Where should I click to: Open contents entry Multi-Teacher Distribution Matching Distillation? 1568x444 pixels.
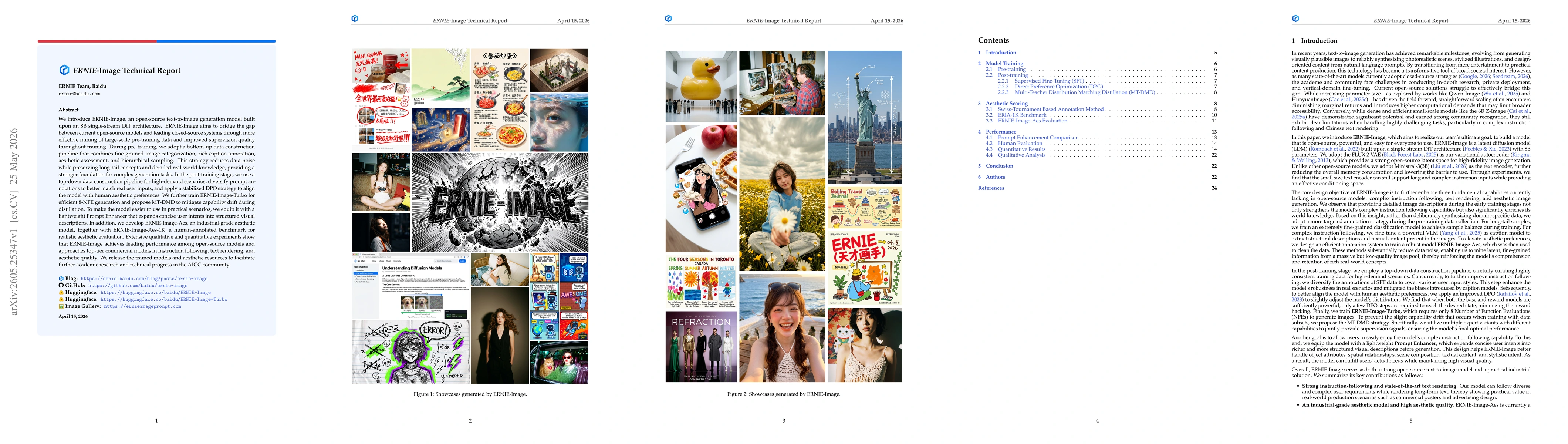coord(1076,92)
